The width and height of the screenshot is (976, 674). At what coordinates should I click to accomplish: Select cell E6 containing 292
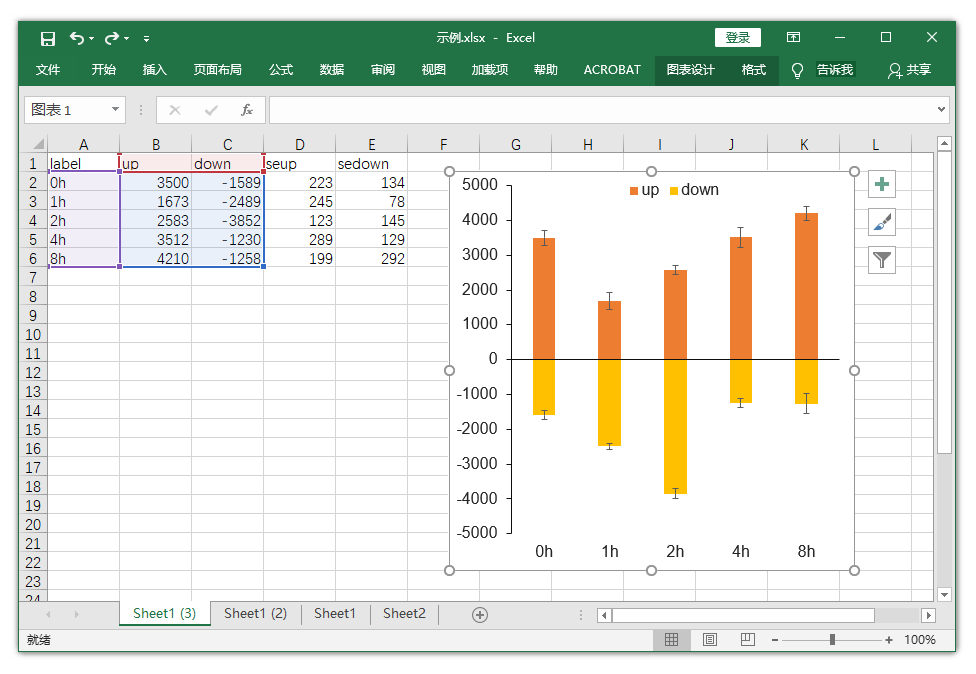372,259
